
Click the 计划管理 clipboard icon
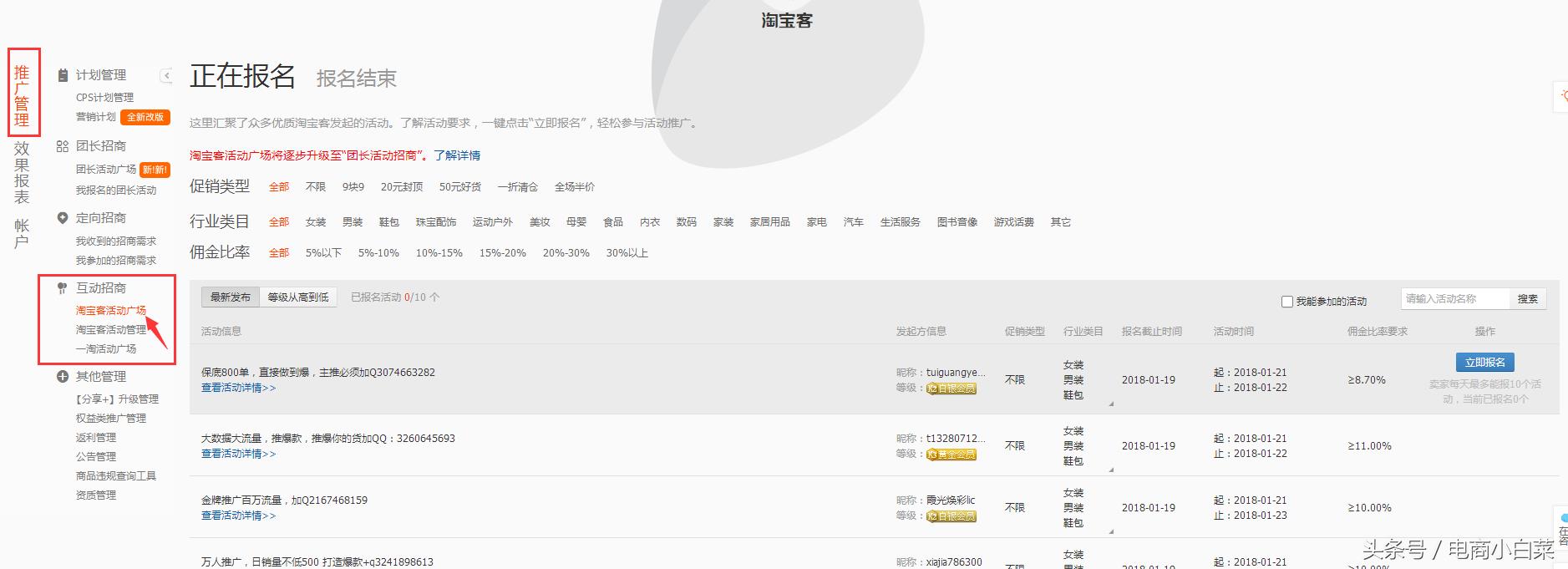click(x=63, y=75)
